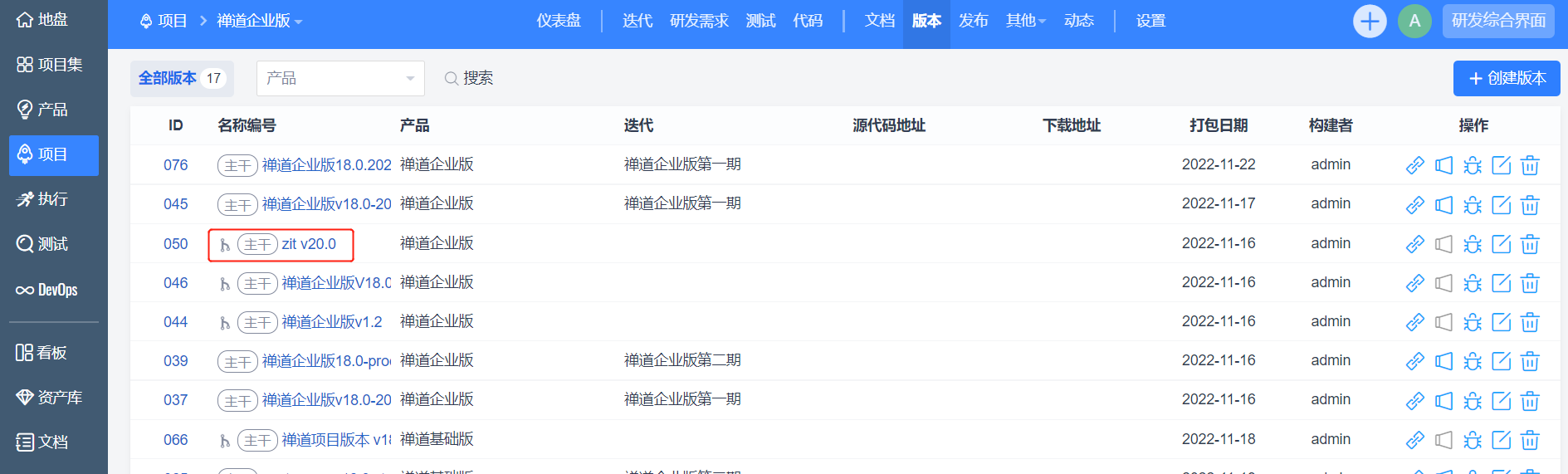Viewport: 1568px width, 474px height.
Task: Open the 产品 filter combo box
Action: pyautogui.click(x=340, y=78)
